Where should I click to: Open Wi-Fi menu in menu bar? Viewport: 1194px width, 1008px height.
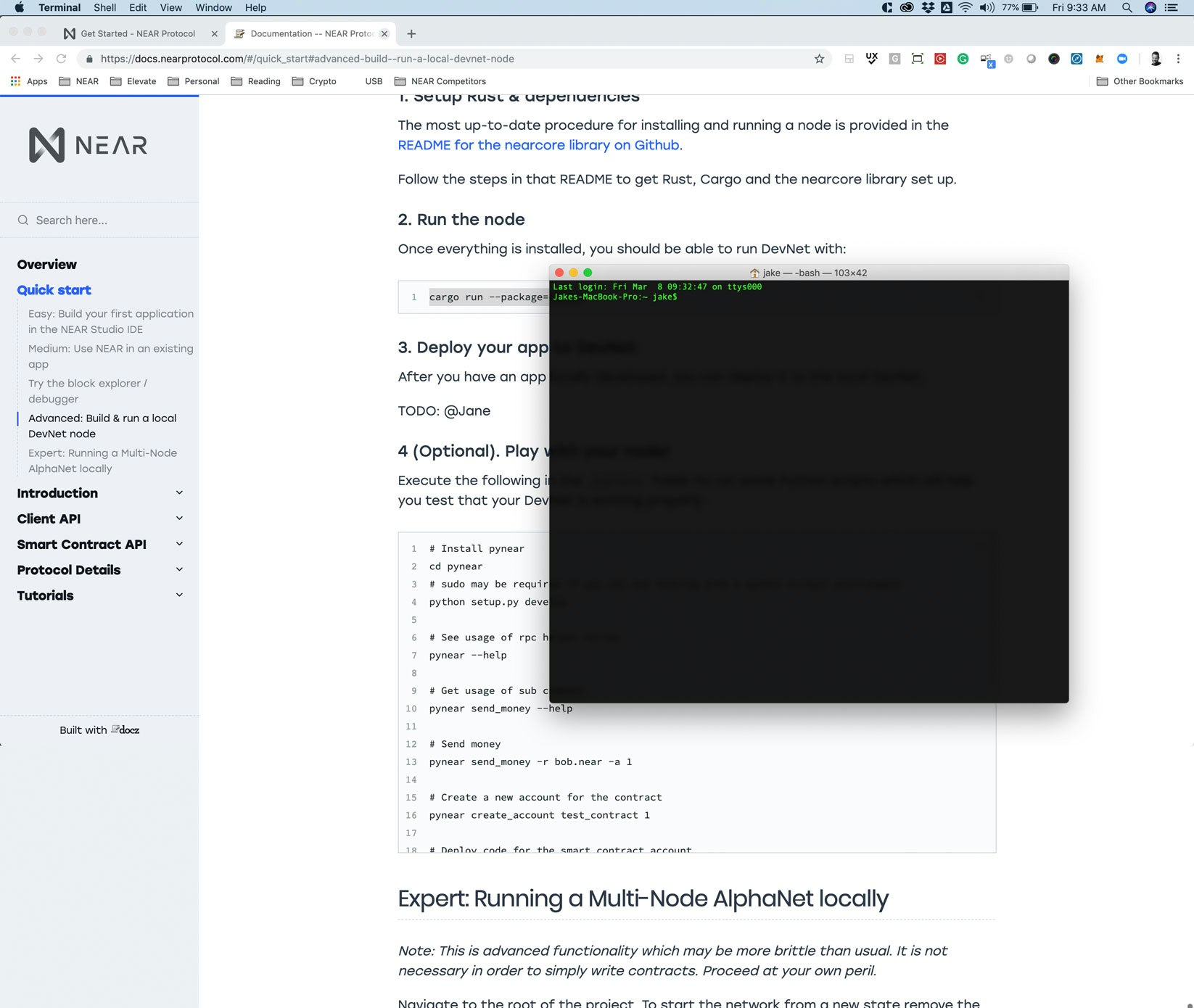click(966, 7)
